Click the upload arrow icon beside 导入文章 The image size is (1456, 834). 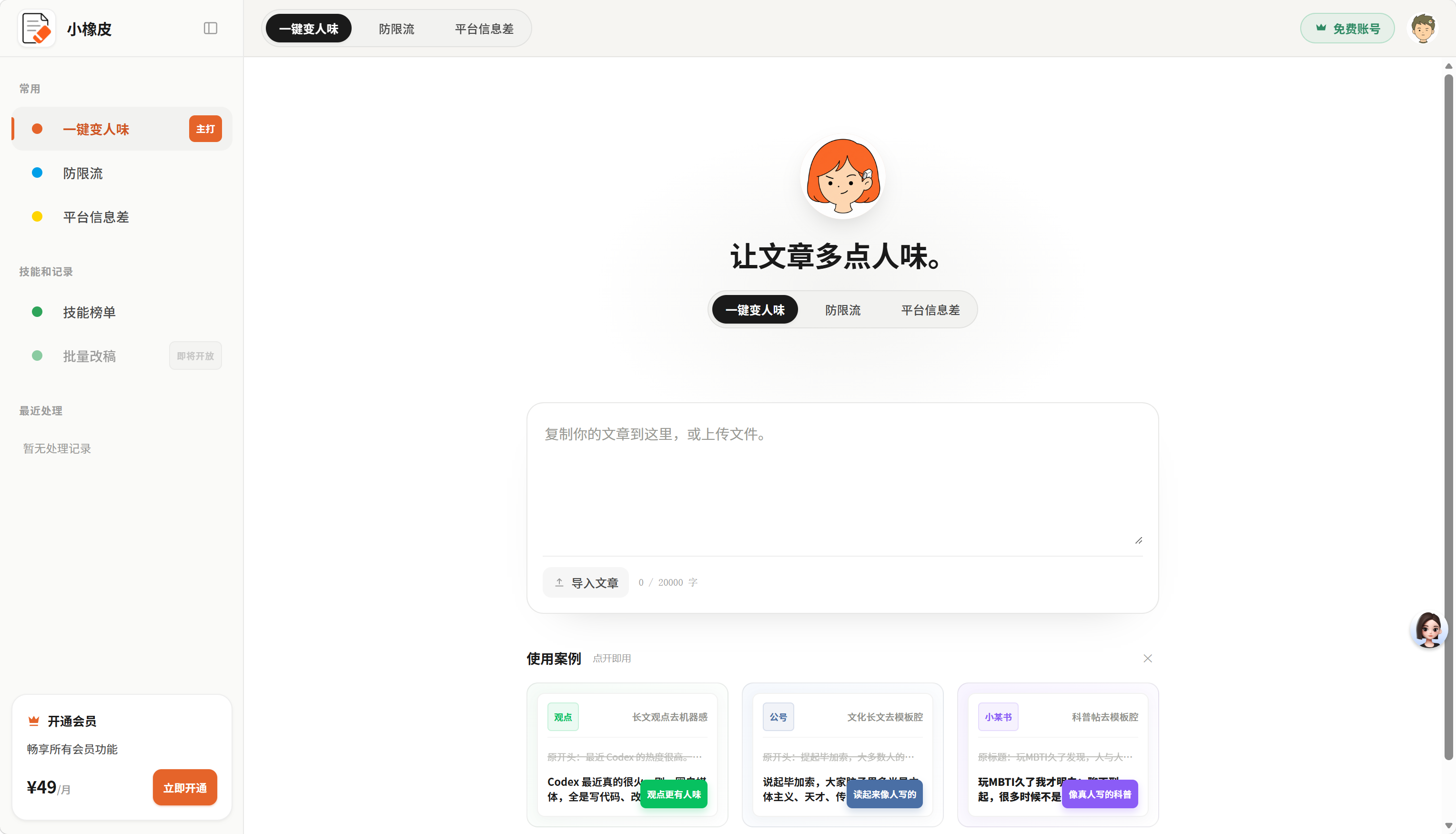559,582
